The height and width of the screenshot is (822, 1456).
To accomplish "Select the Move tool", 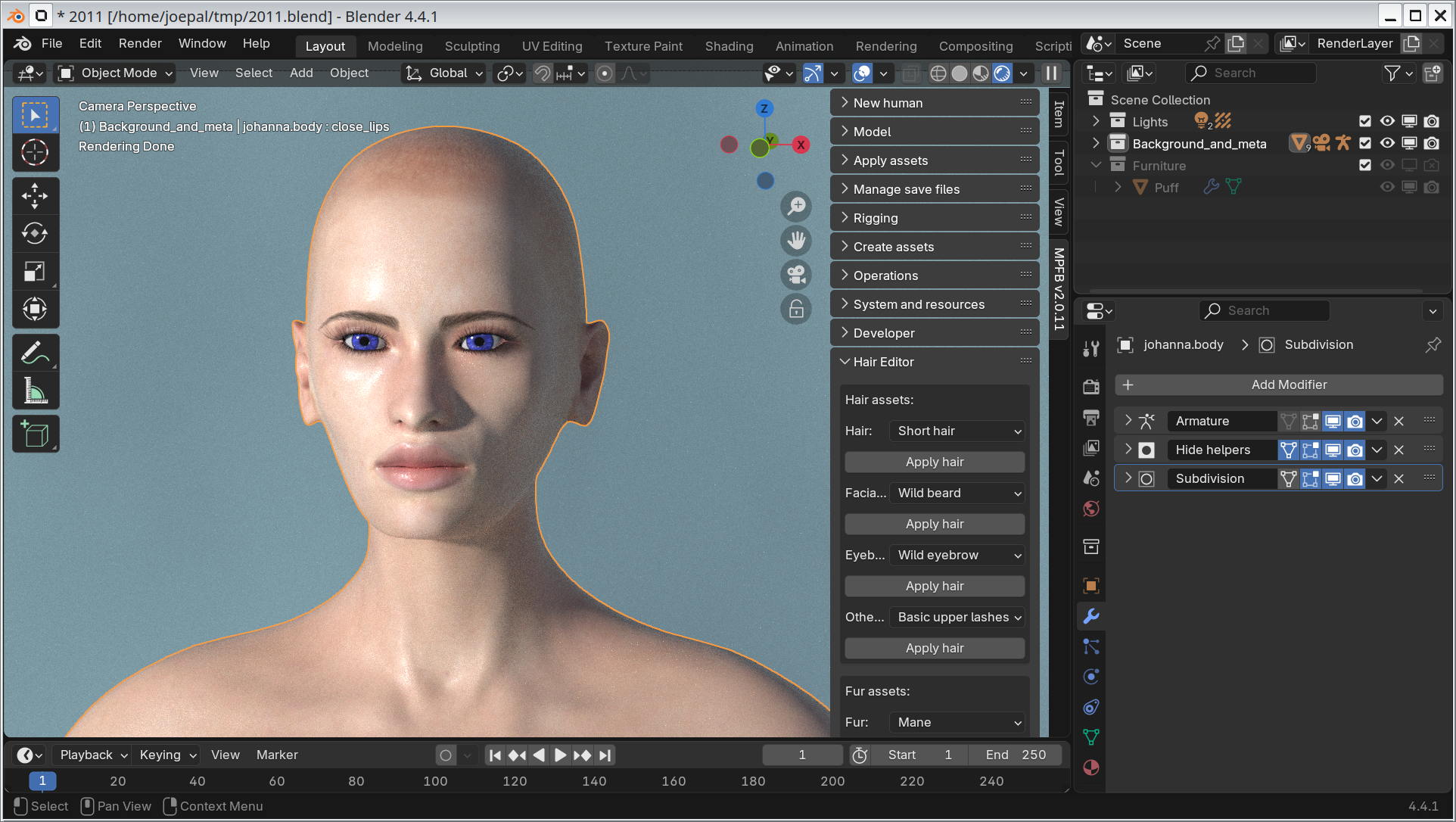I will 35,196.
